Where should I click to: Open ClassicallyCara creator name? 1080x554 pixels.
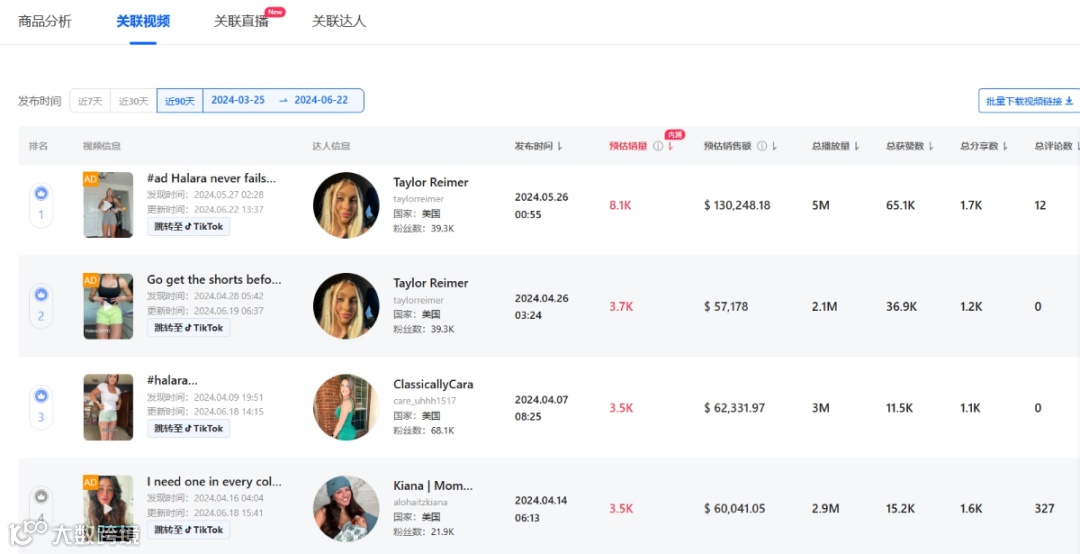click(x=433, y=384)
